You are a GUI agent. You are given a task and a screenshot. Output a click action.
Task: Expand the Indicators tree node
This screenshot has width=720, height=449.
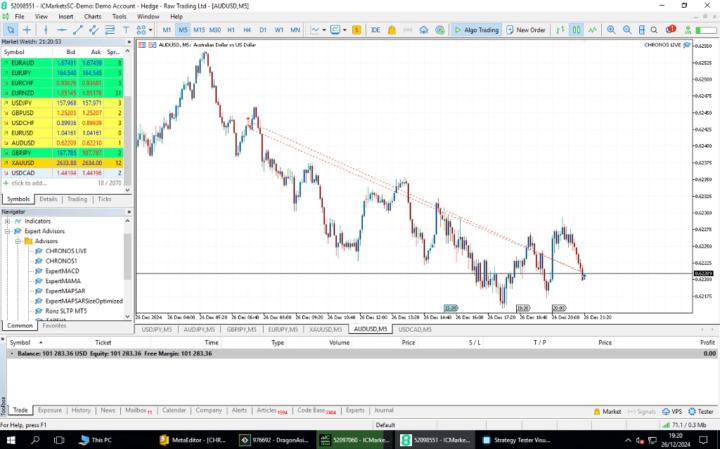[7, 220]
